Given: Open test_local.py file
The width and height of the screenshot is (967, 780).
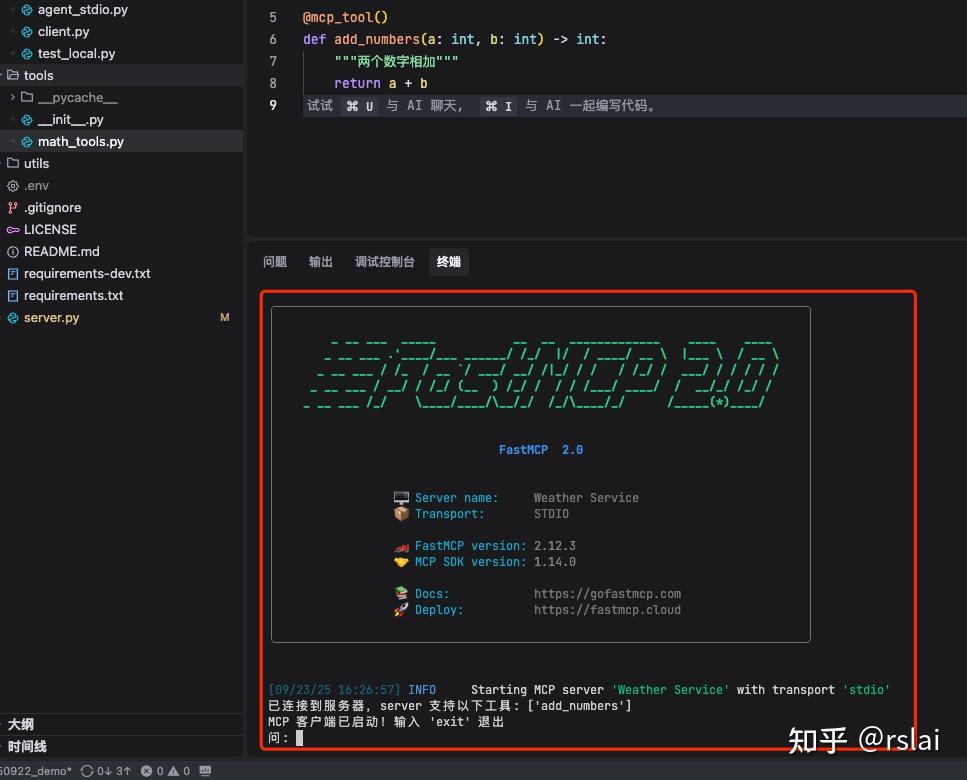Looking at the screenshot, I should click(76, 54).
